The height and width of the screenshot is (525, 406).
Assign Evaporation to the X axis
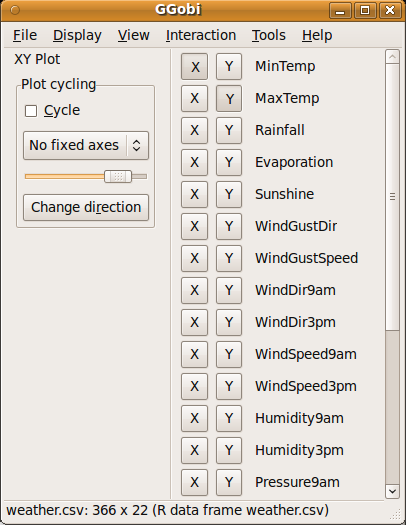(x=194, y=162)
